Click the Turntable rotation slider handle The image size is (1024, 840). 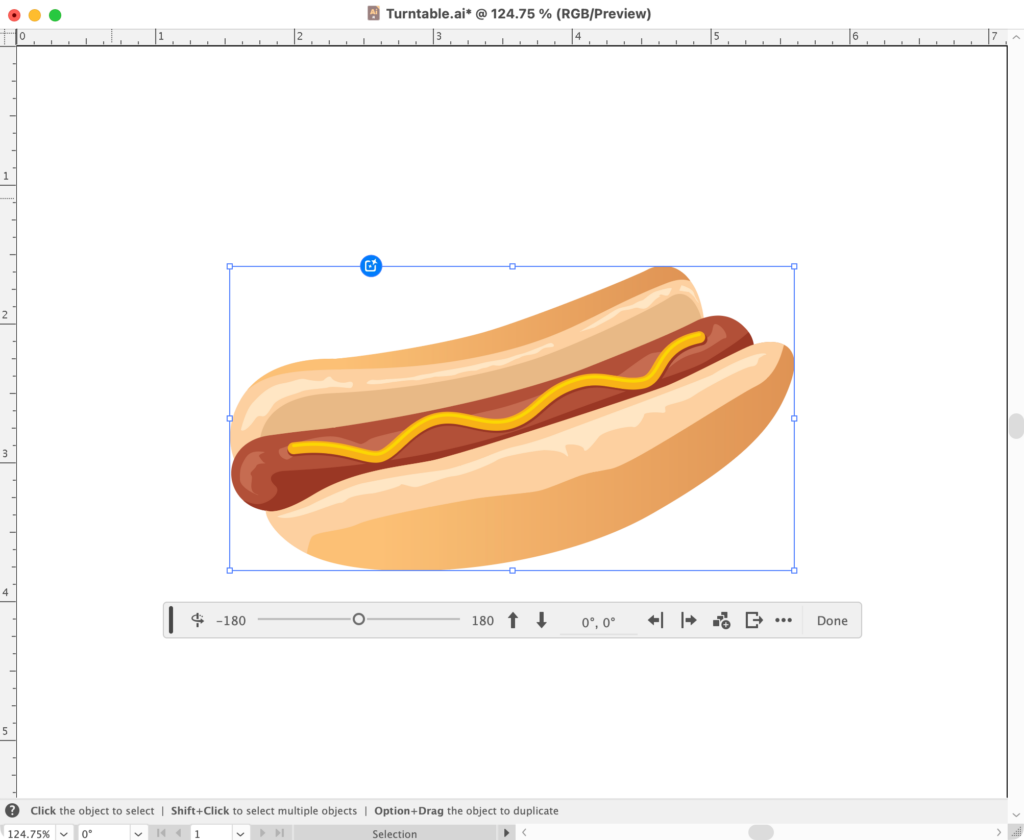point(359,620)
